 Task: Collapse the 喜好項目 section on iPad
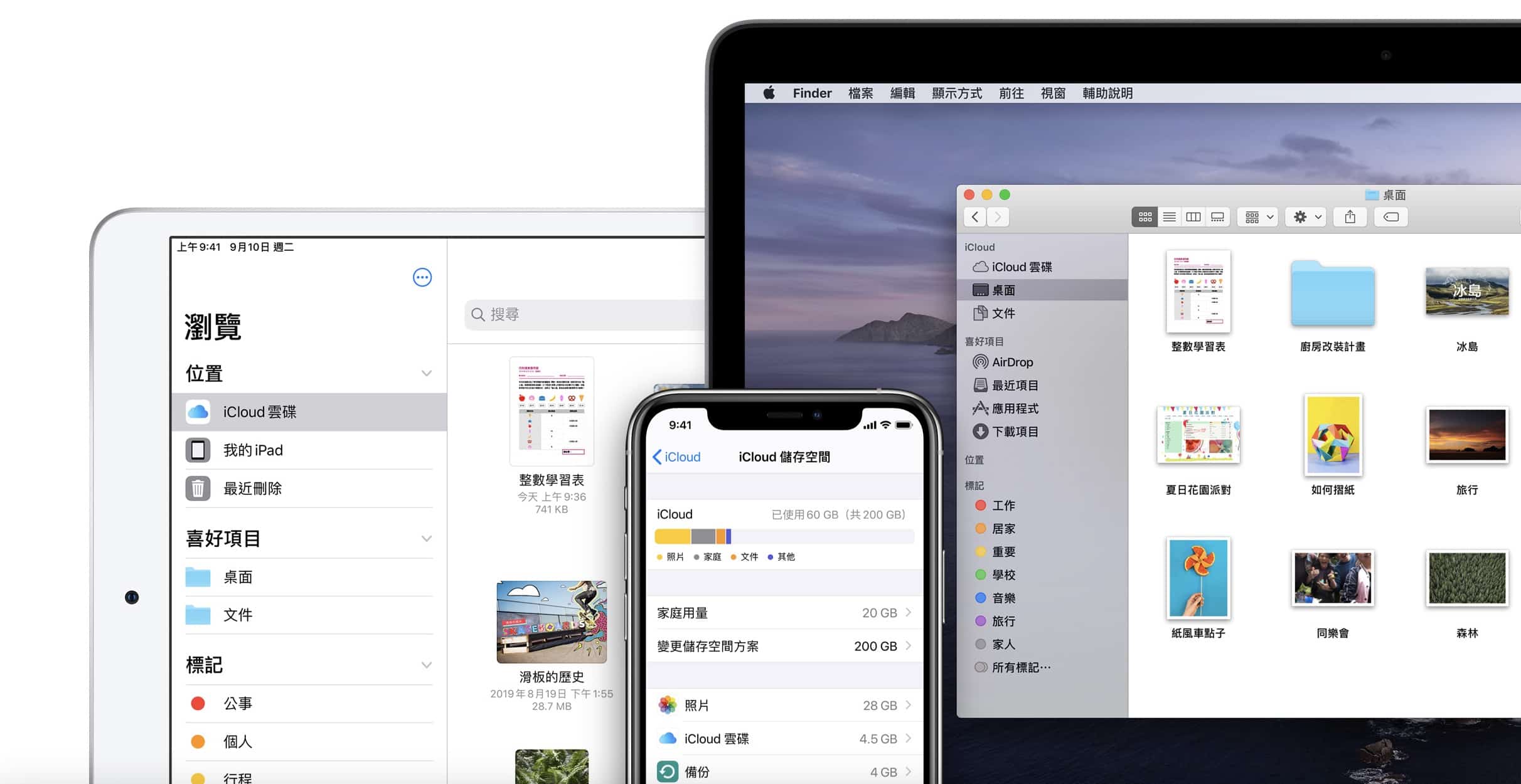click(x=427, y=539)
